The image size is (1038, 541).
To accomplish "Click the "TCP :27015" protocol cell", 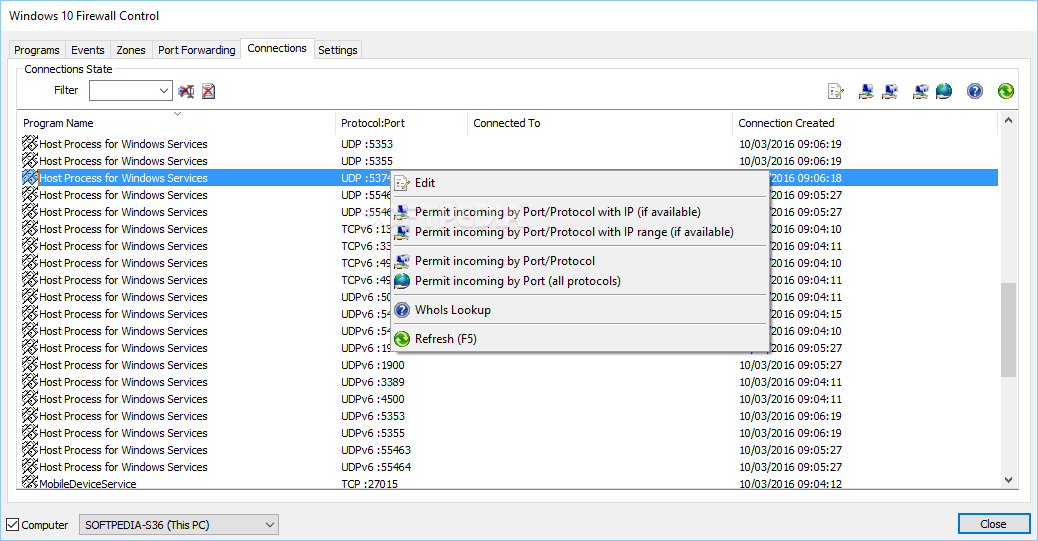I will click(369, 484).
